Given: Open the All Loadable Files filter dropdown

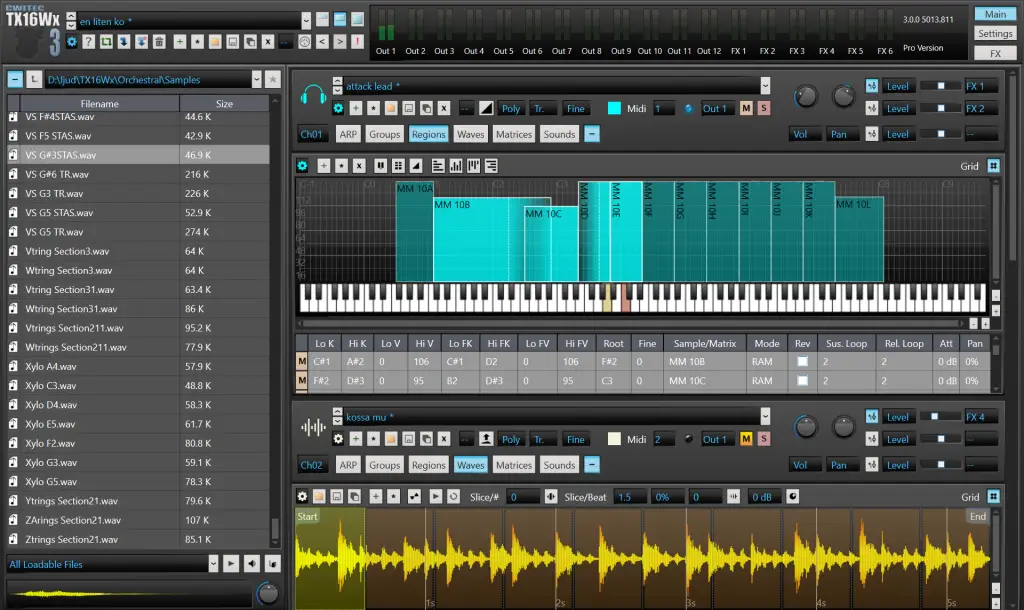Looking at the screenshot, I should pyautogui.click(x=211, y=563).
